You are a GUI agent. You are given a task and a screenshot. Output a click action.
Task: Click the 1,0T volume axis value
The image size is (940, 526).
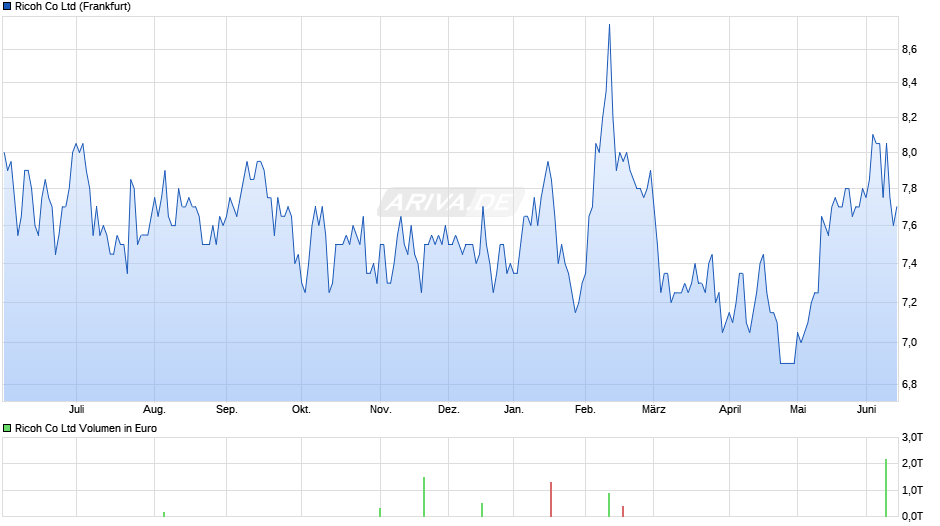point(912,490)
